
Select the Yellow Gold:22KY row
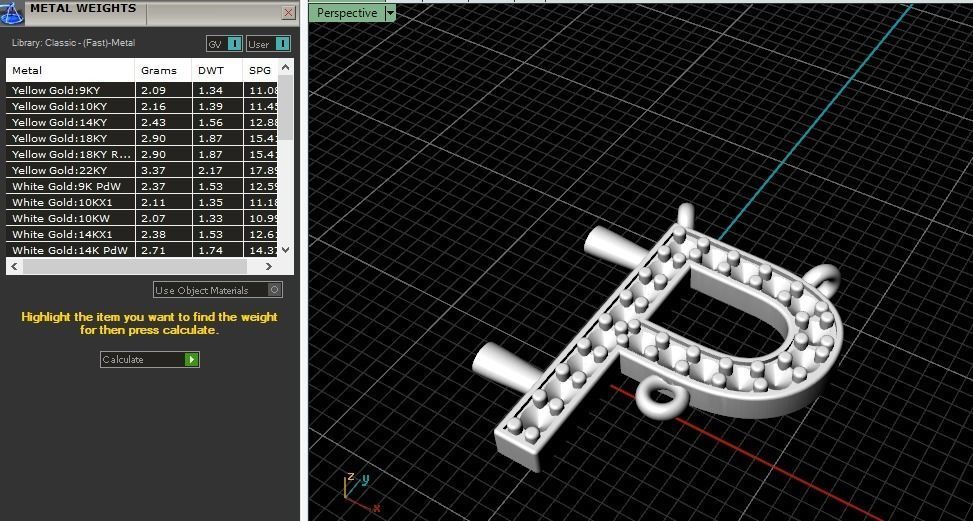(x=141, y=170)
